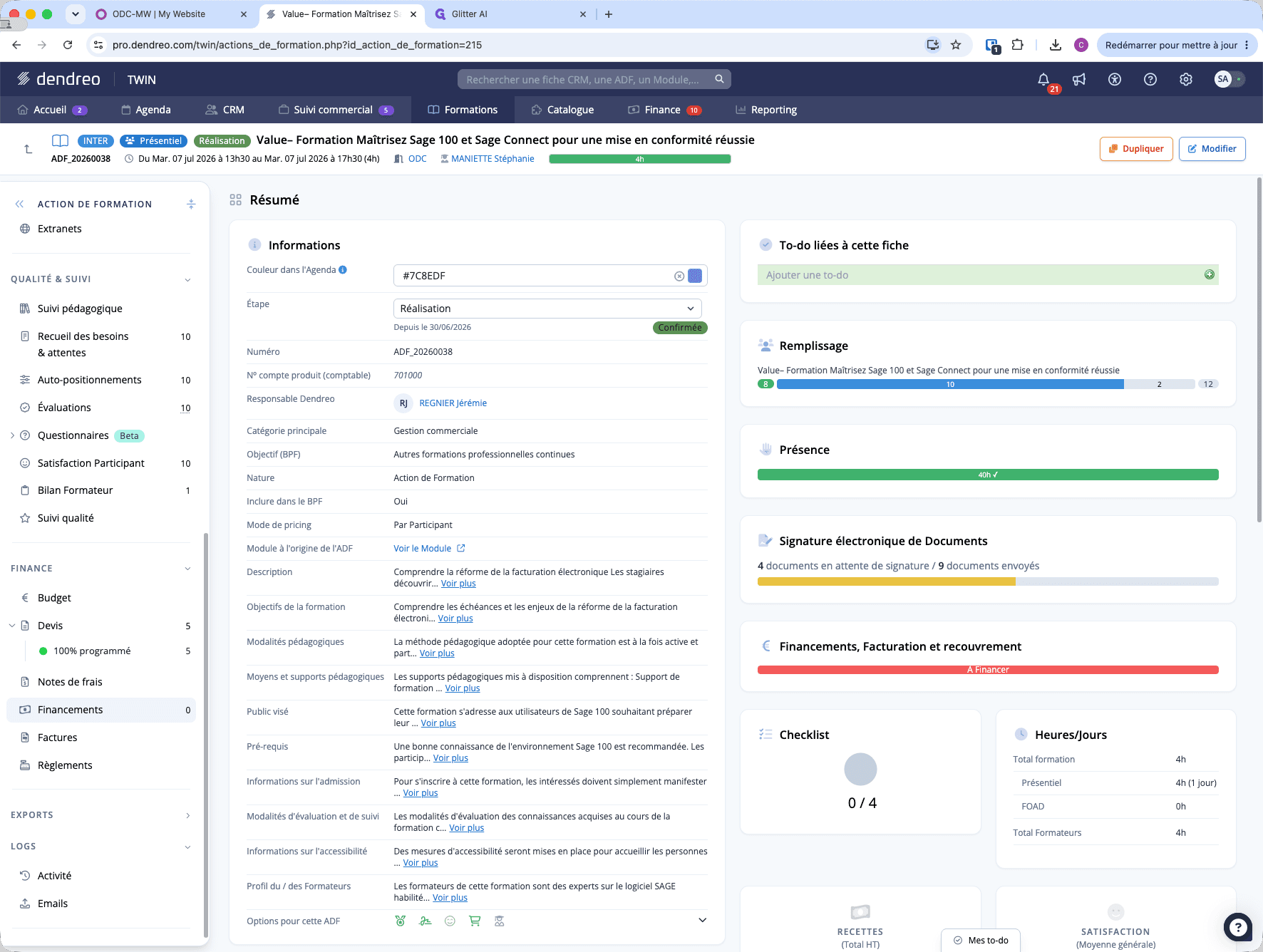Click the add to-do plus icon
Image resolution: width=1263 pixels, height=952 pixels.
click(1210, 274)
